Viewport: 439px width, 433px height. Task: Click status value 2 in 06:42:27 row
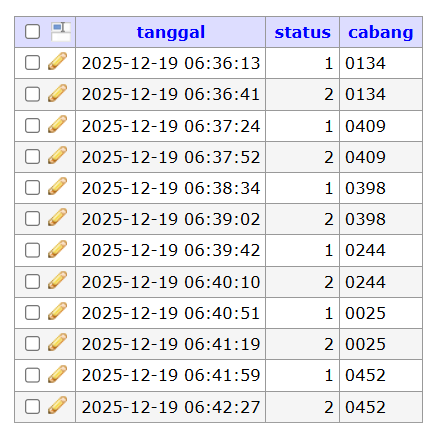(x=329, y=407)
